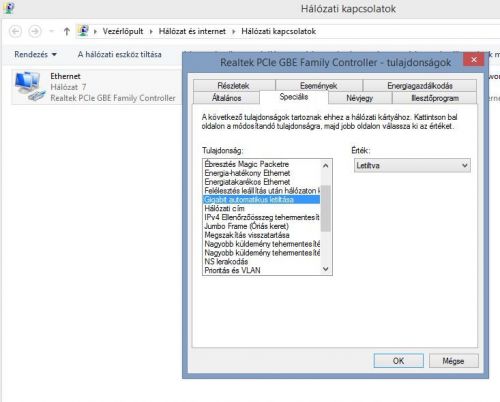Select Felélesztés leállítás után hálózaton property
Image resolution: width=500 pixels, height=402 pixels.
pyautogui.click(x=262, y=191)
